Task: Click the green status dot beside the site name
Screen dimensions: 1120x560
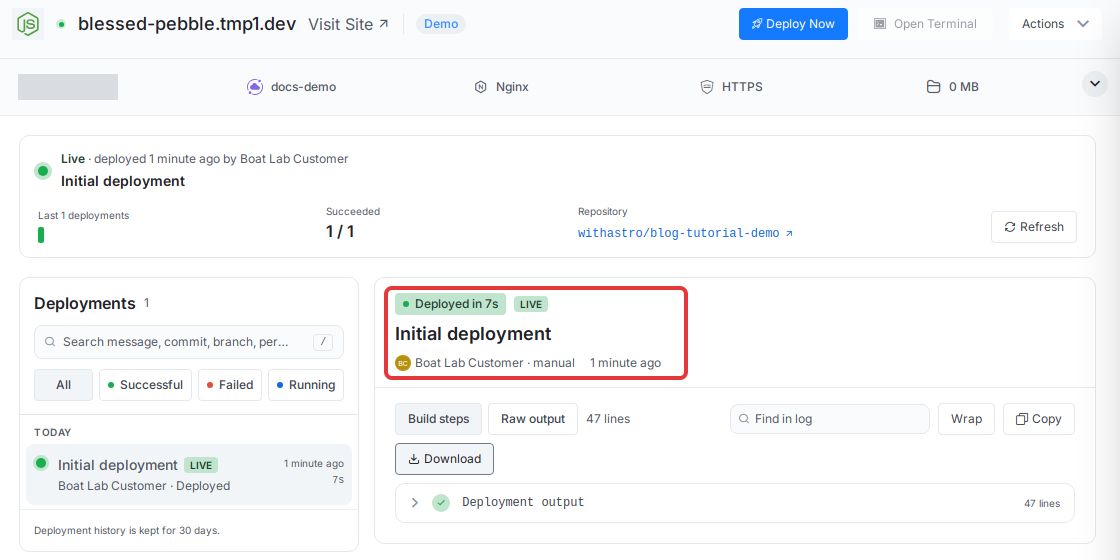Action: [61, 24]
